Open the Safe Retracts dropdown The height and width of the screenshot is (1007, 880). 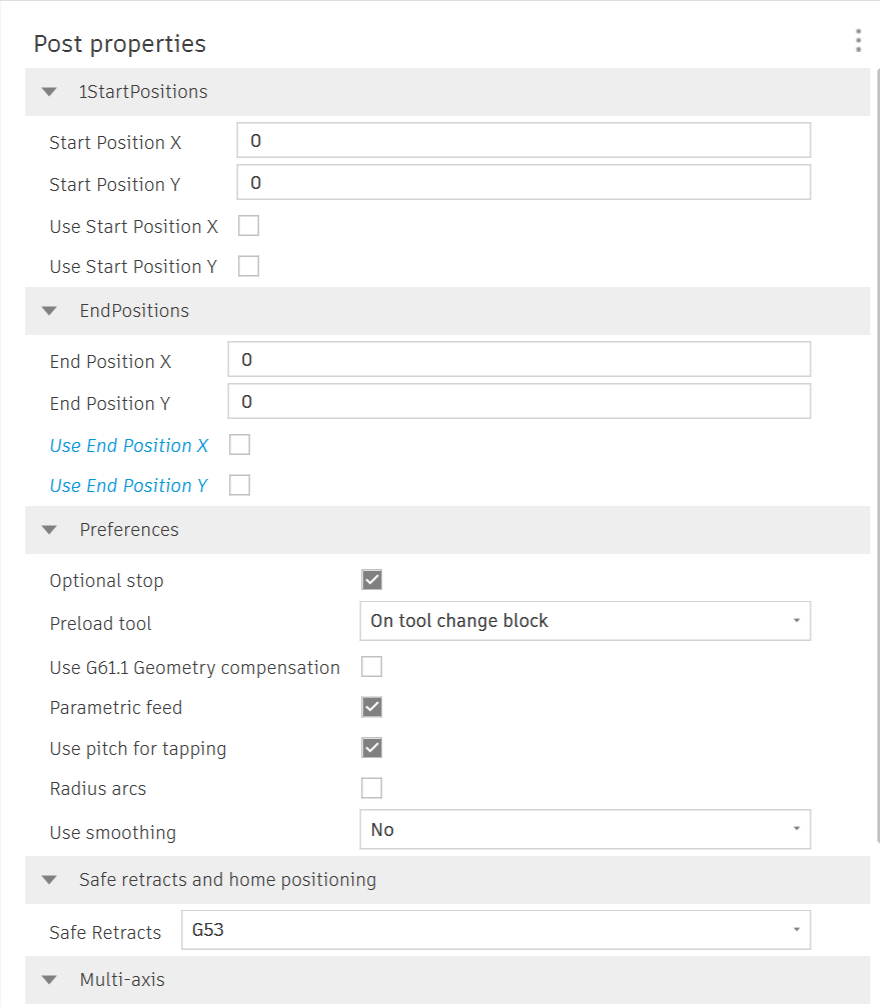495,929
